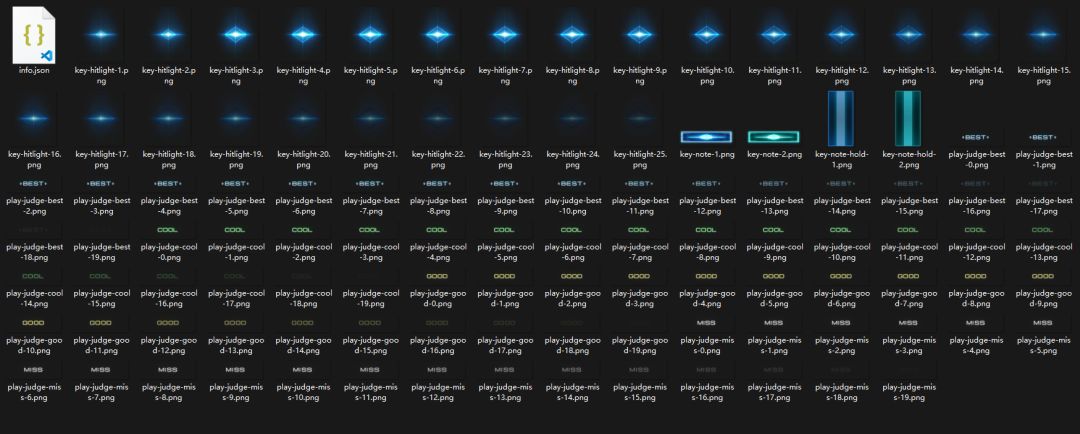Select the info.json file icon
Image resolution: width=1080 pixels, height=434 pixels.
[34, 34]
